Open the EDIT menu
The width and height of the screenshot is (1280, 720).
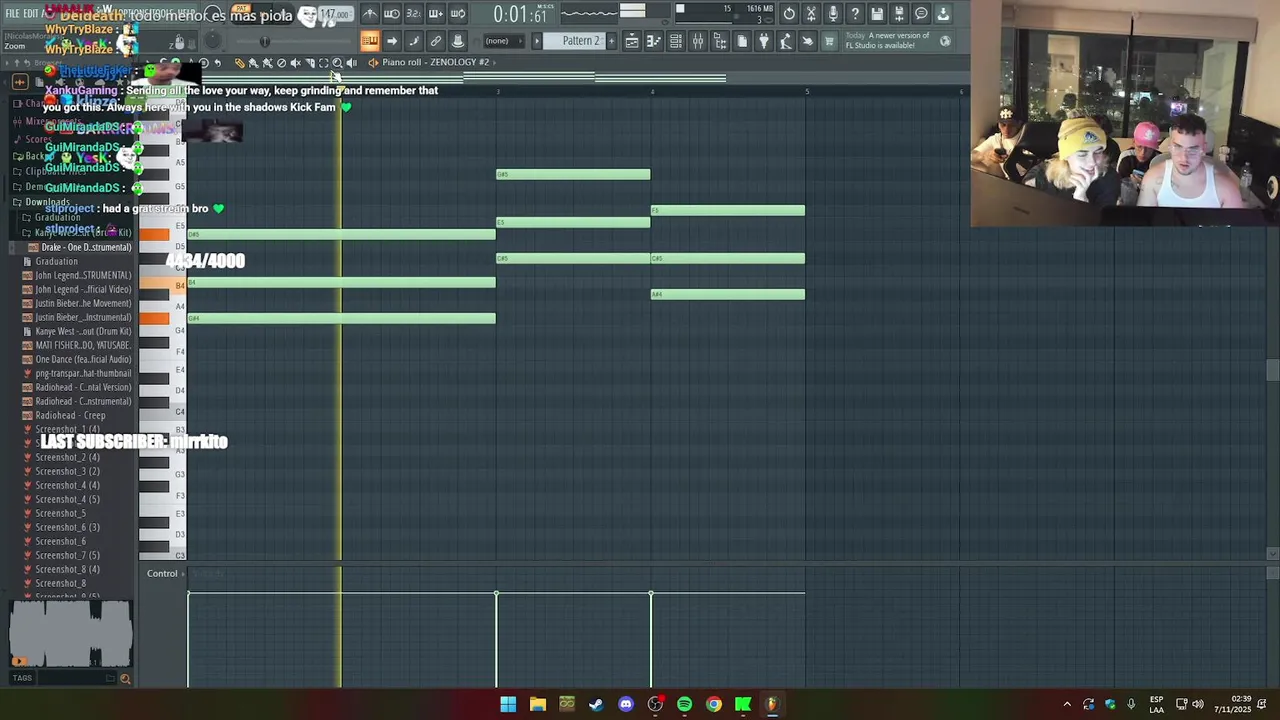[31, 14]
